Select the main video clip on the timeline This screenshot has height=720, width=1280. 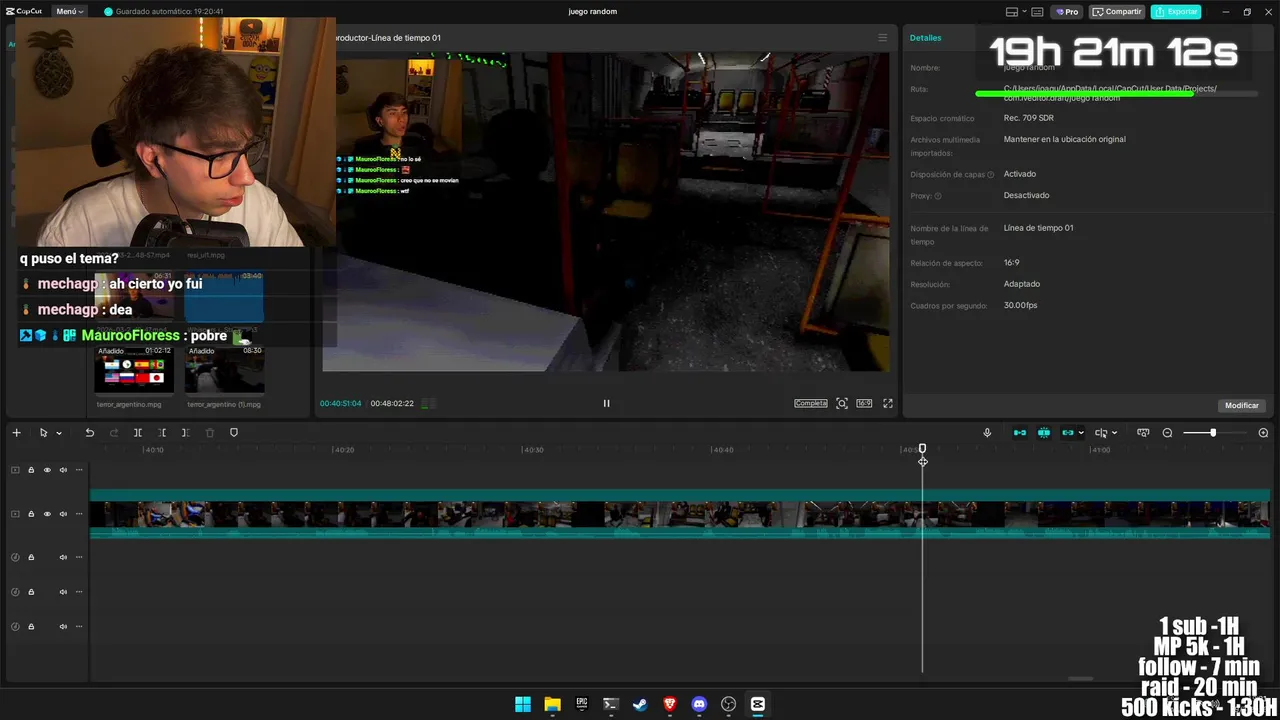pos(680,515)
